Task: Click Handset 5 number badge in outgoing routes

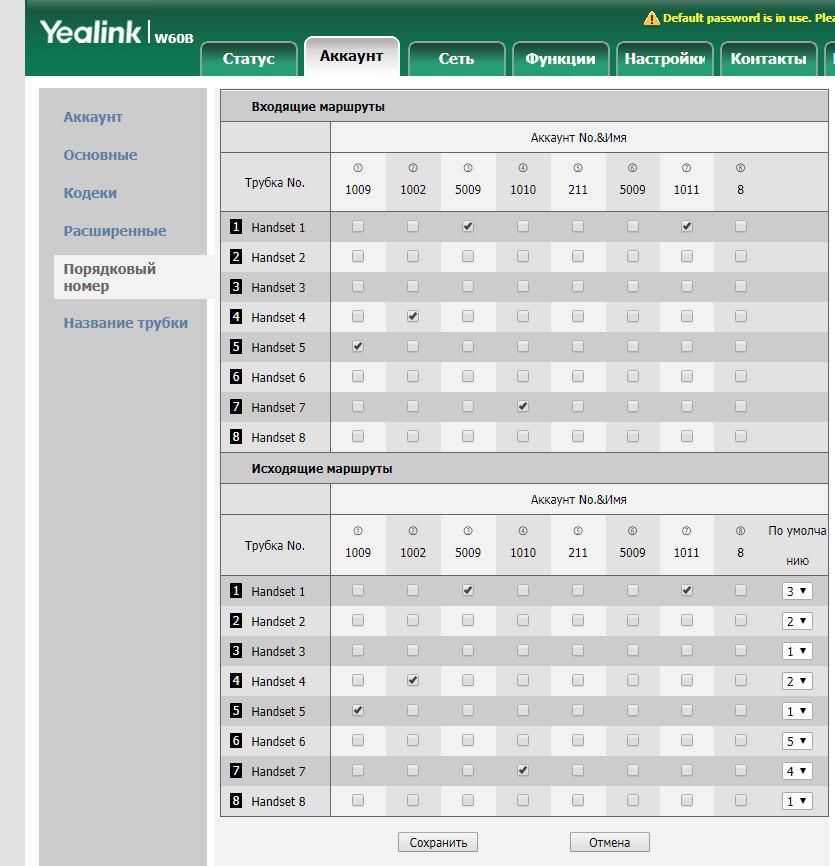Action: 236,712
